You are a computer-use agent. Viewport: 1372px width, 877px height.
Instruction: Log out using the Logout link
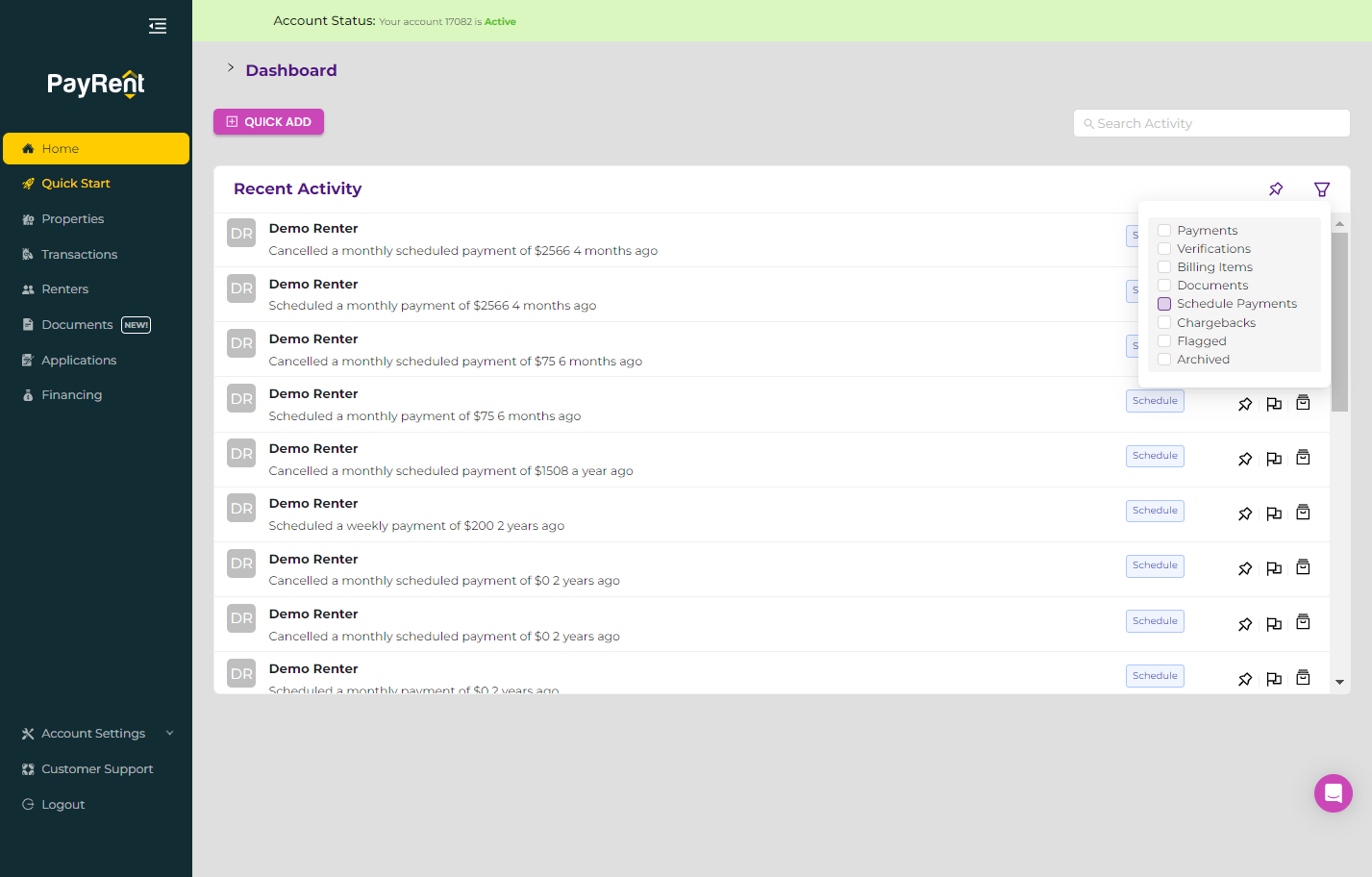coord(96,805)
